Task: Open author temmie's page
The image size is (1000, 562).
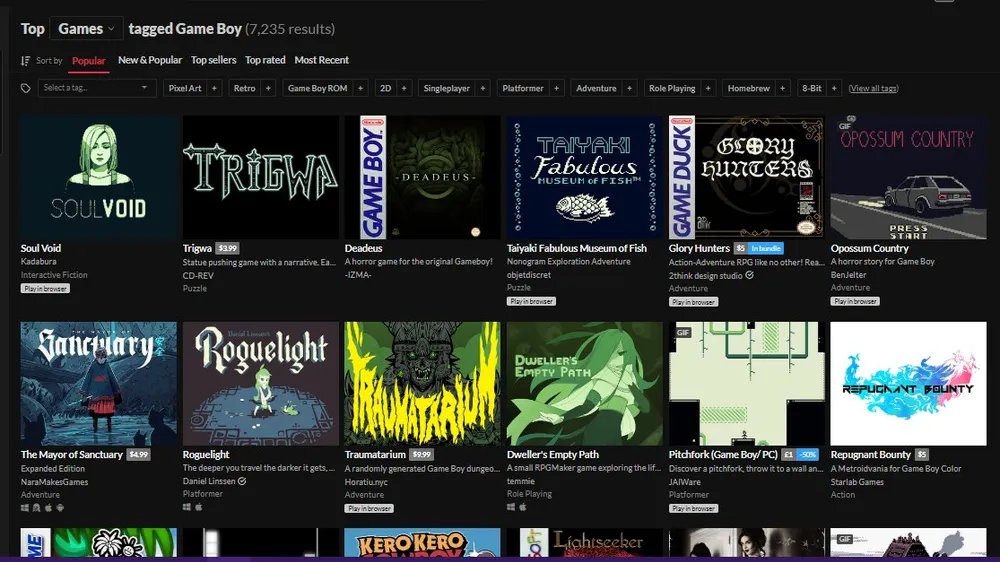Action: [x=520, y=481]
